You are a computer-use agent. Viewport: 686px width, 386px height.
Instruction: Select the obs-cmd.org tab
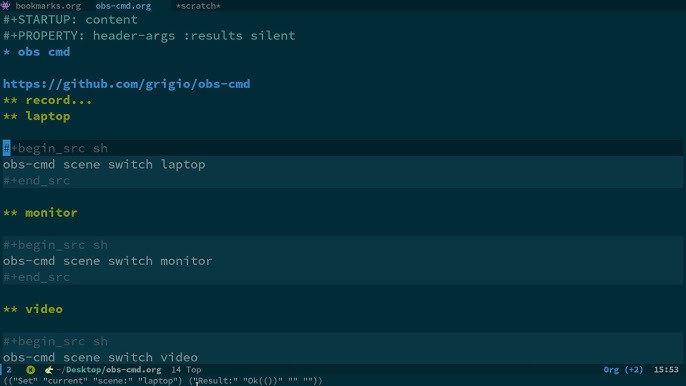pos(123,6)
